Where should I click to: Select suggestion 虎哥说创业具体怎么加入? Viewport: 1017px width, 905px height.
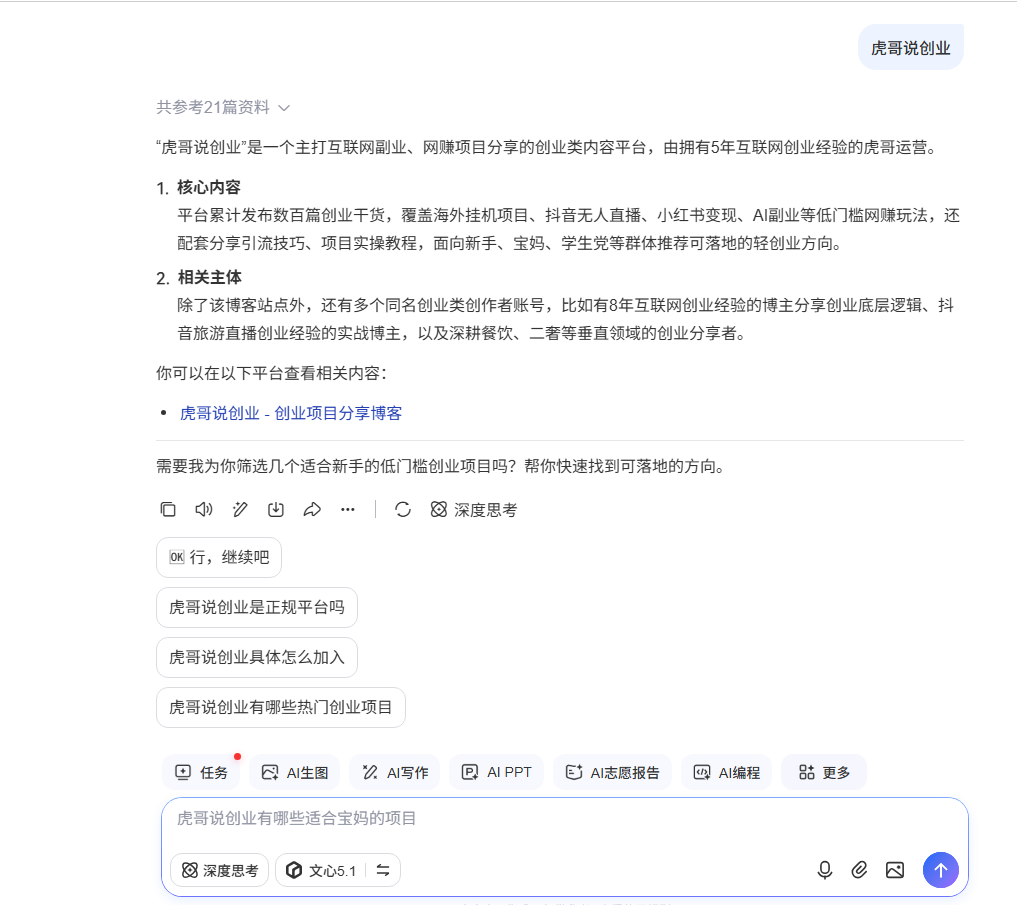(257, 657)
